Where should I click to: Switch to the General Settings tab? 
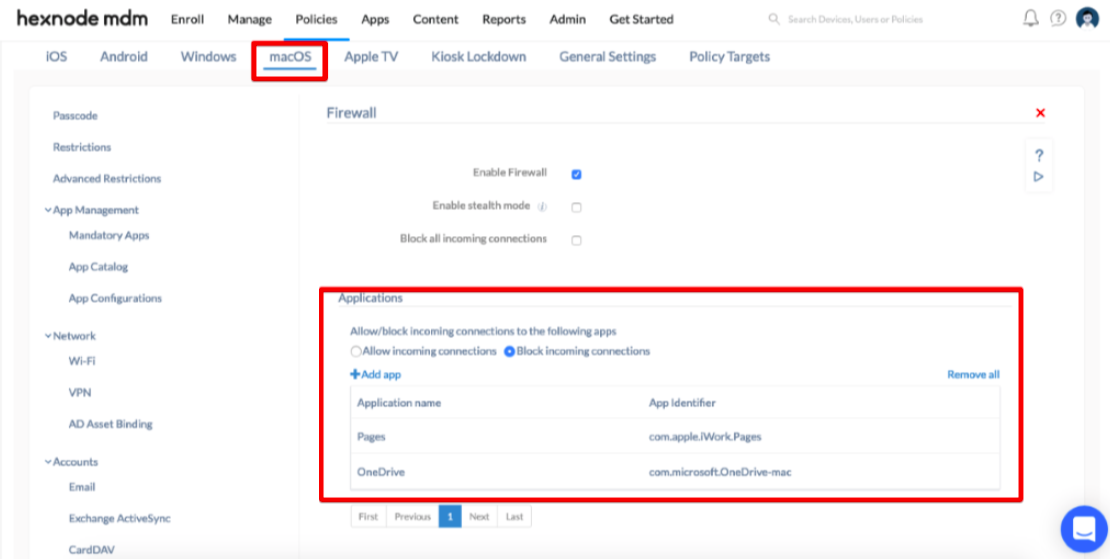(607, 57)
